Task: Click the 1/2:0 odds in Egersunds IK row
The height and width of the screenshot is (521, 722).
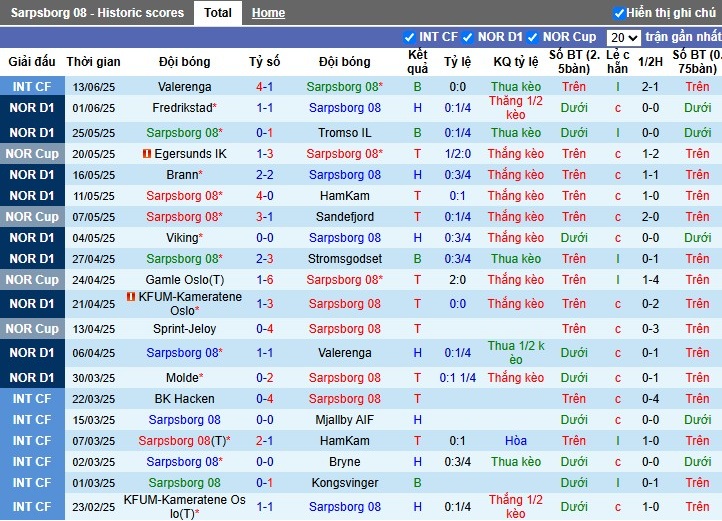Action: [x=457, y=154]
